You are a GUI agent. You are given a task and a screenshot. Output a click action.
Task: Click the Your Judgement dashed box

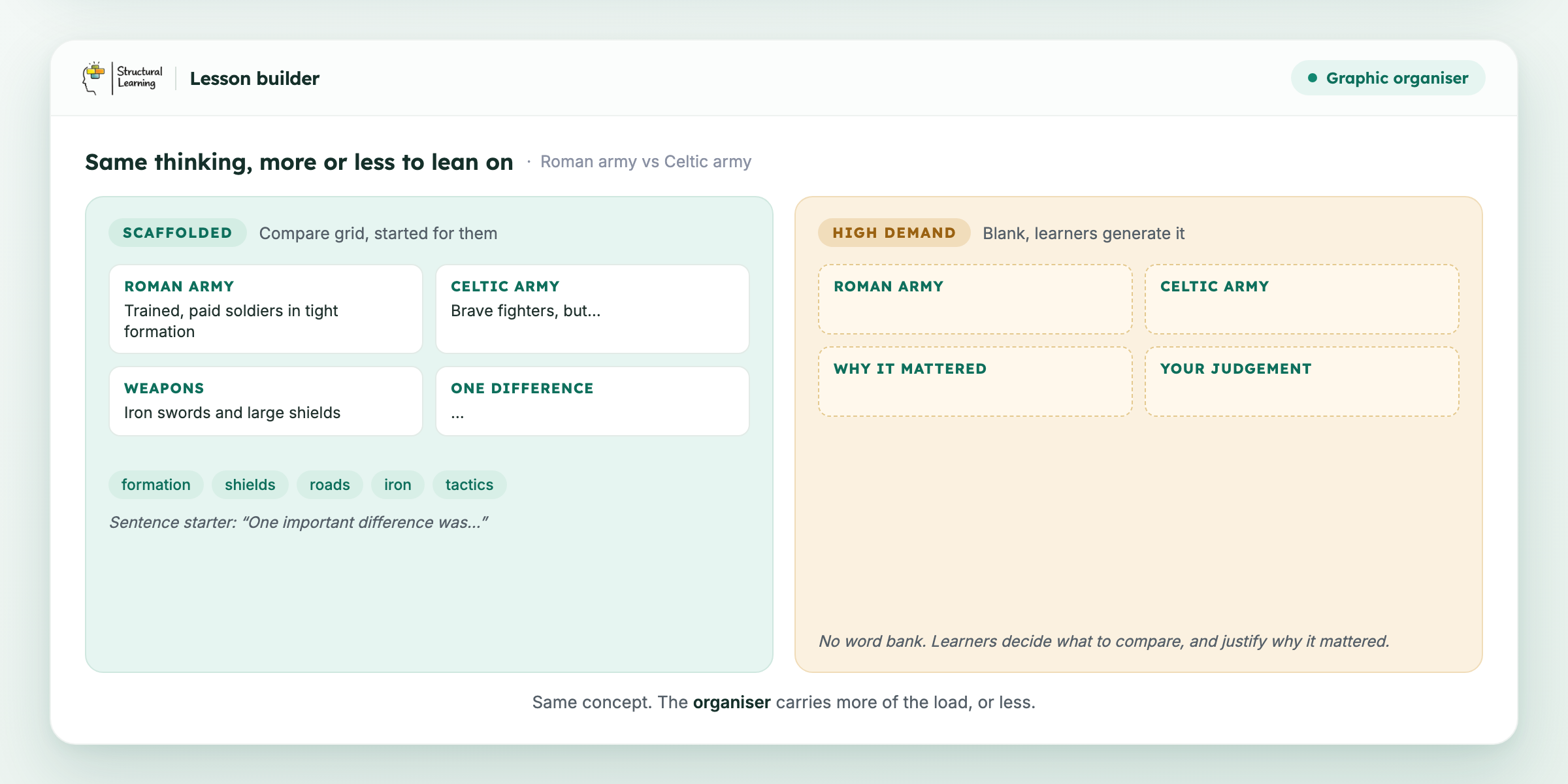point(1302,382)
